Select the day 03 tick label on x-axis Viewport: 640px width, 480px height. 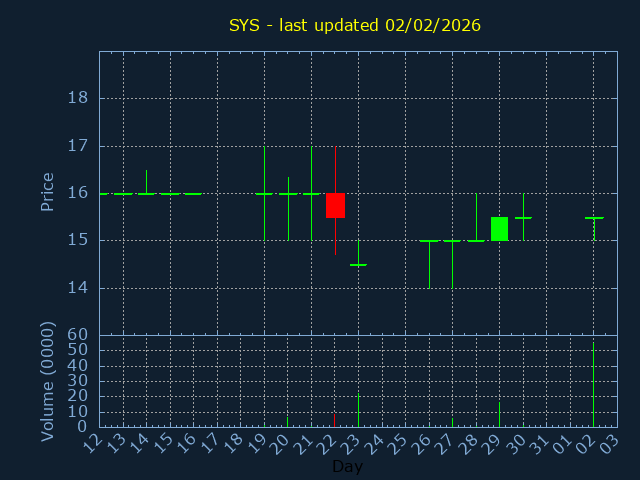609,443
